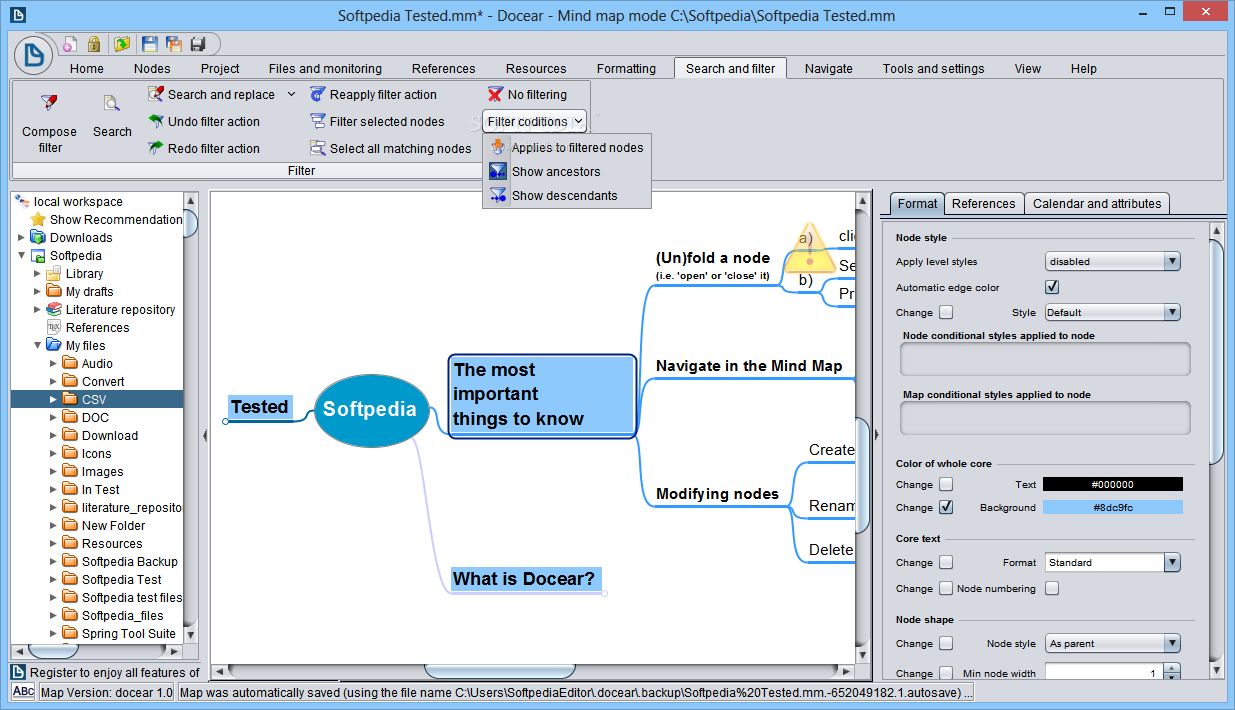Open the Format Standard dropdown

click(1113, 562)
